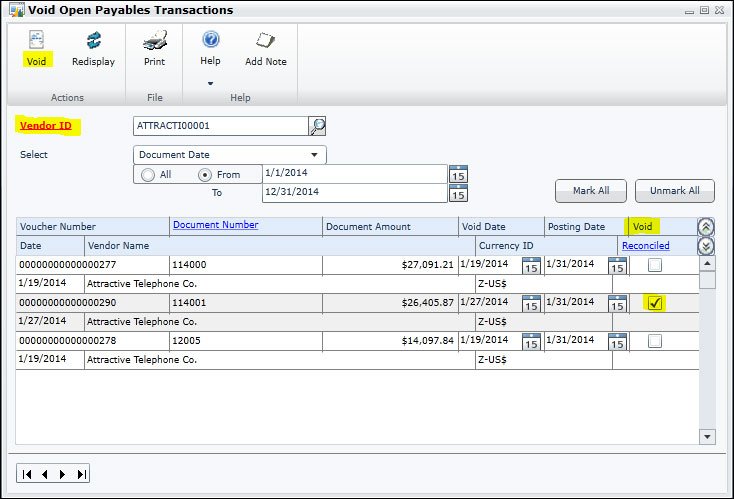Screen dimensions: 734x499
Task: Click the Vendor ID link
Action: 45,125
